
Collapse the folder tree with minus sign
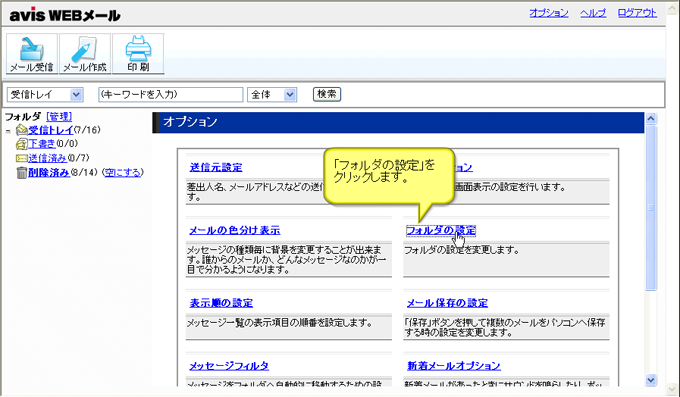pos(8,131)
